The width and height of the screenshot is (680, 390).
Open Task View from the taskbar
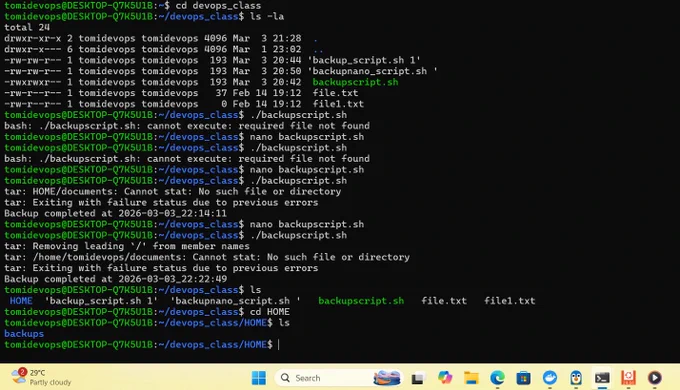click(418, 378)
